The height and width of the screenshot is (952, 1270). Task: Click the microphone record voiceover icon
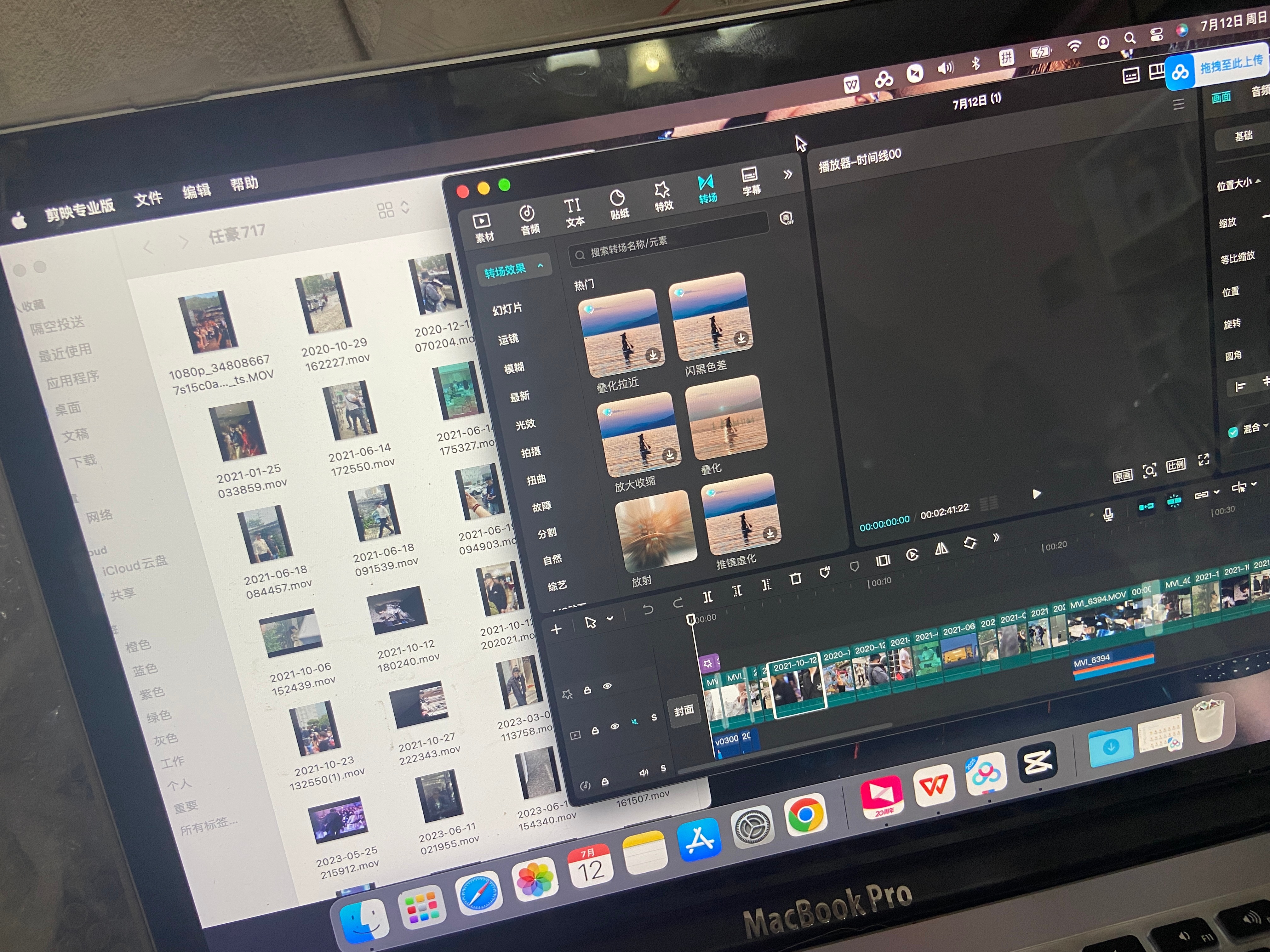click(x=1108, y=515)
